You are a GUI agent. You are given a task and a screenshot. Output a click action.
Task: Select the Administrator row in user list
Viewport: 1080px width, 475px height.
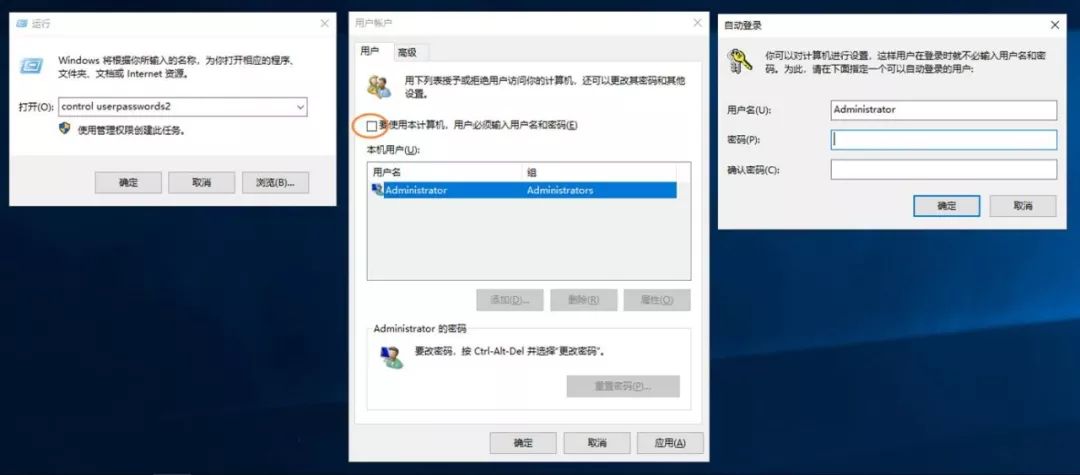(x=522, y=190)
